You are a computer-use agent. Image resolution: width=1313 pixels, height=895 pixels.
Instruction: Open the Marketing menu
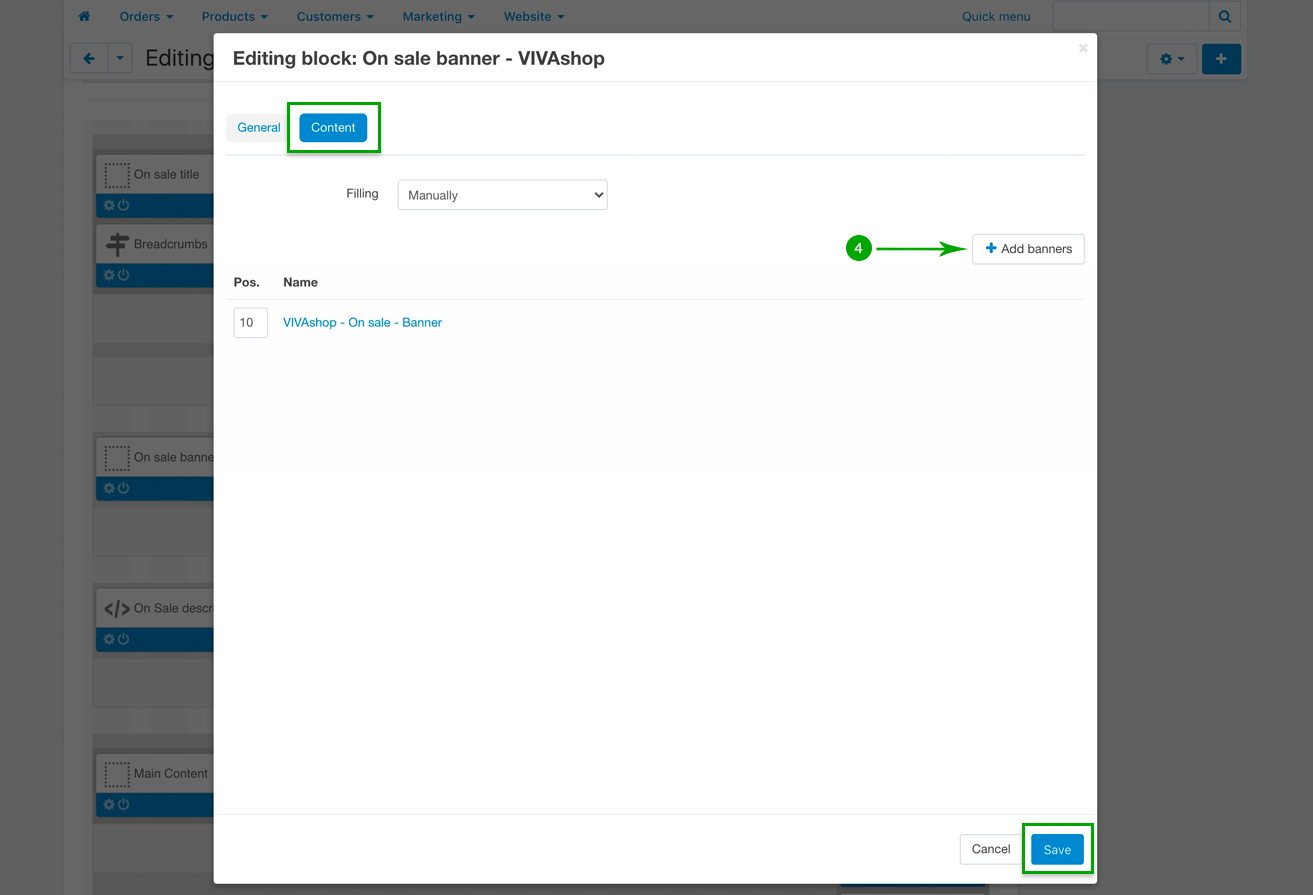coord(438,17)
